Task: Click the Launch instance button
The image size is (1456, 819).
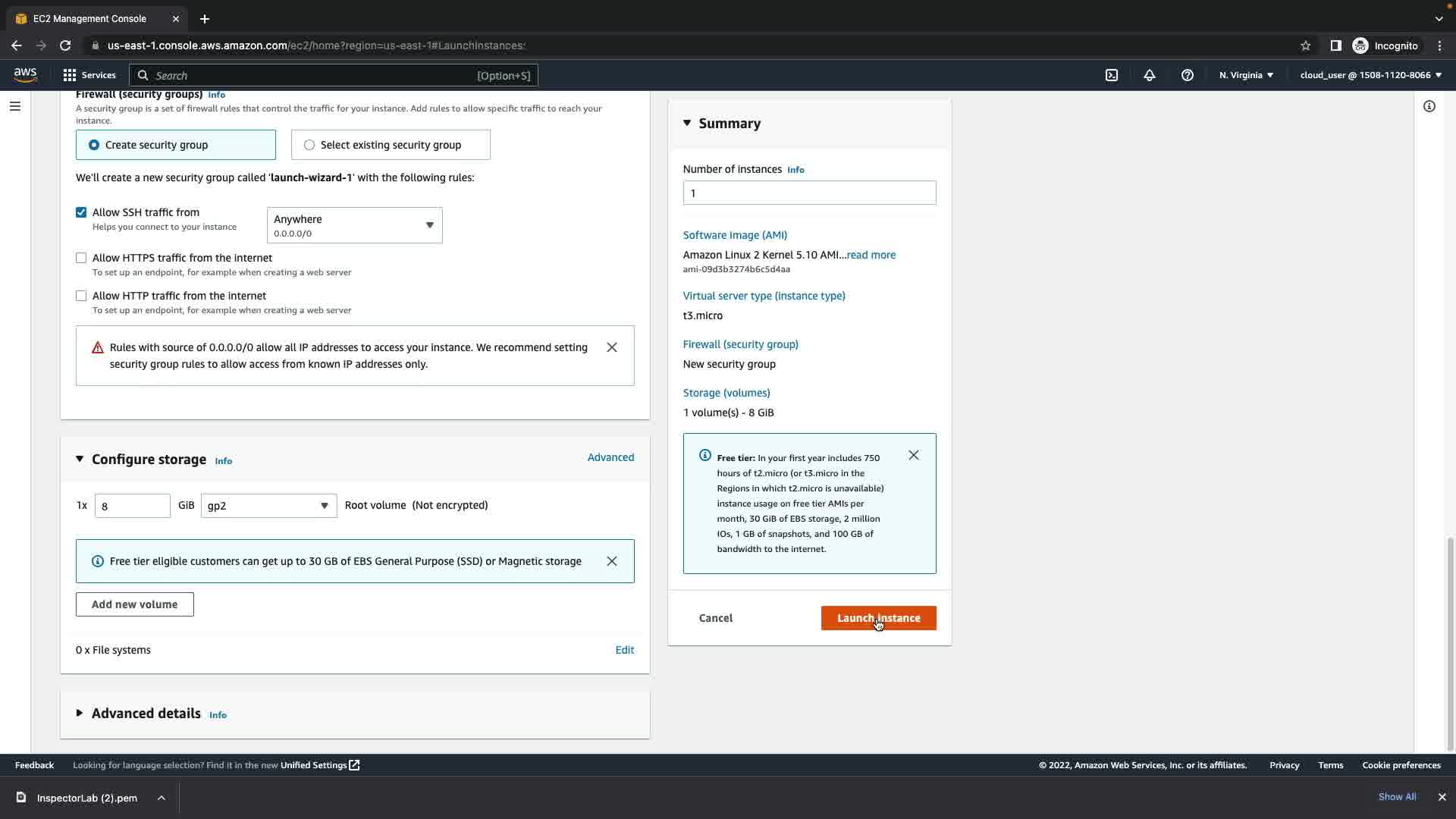Action: (878, 618)
